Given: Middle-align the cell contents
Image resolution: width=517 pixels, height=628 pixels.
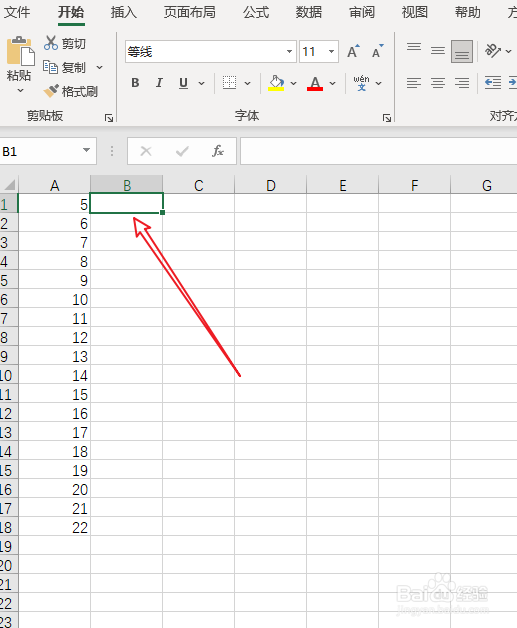Looking at the screenshot, I should [438, 51].
